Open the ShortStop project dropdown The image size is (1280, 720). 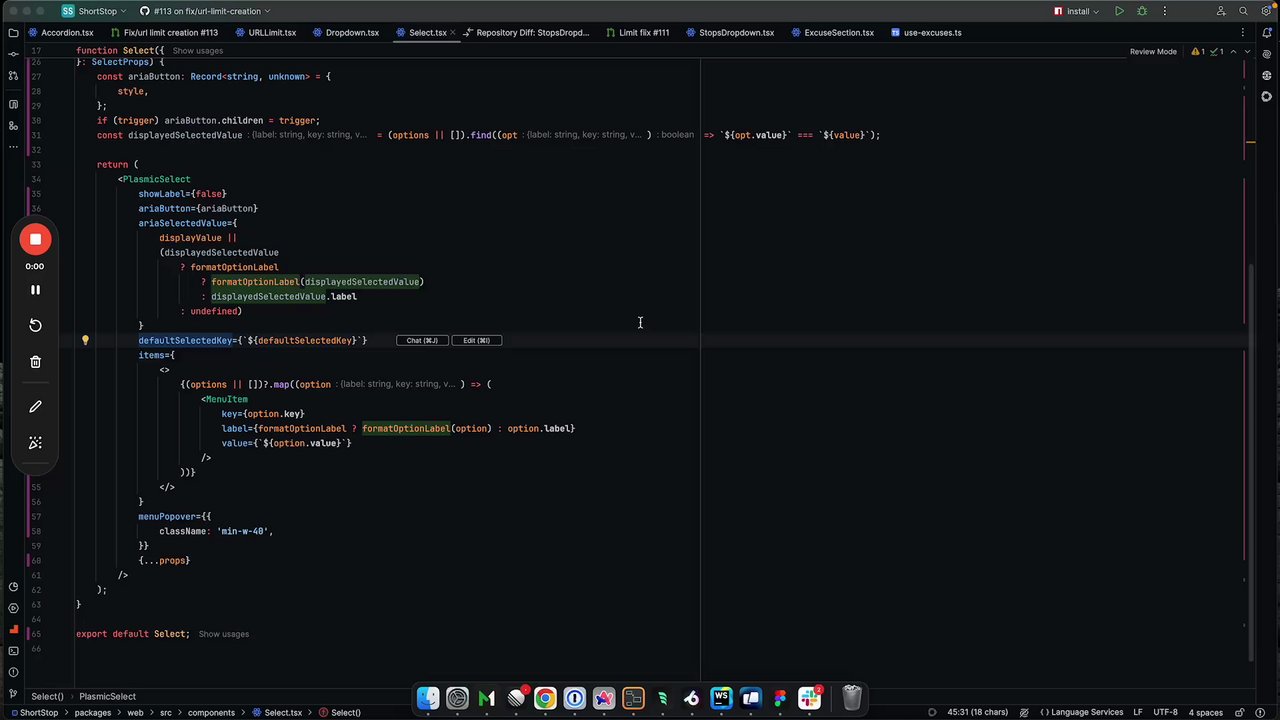(93, 11)
